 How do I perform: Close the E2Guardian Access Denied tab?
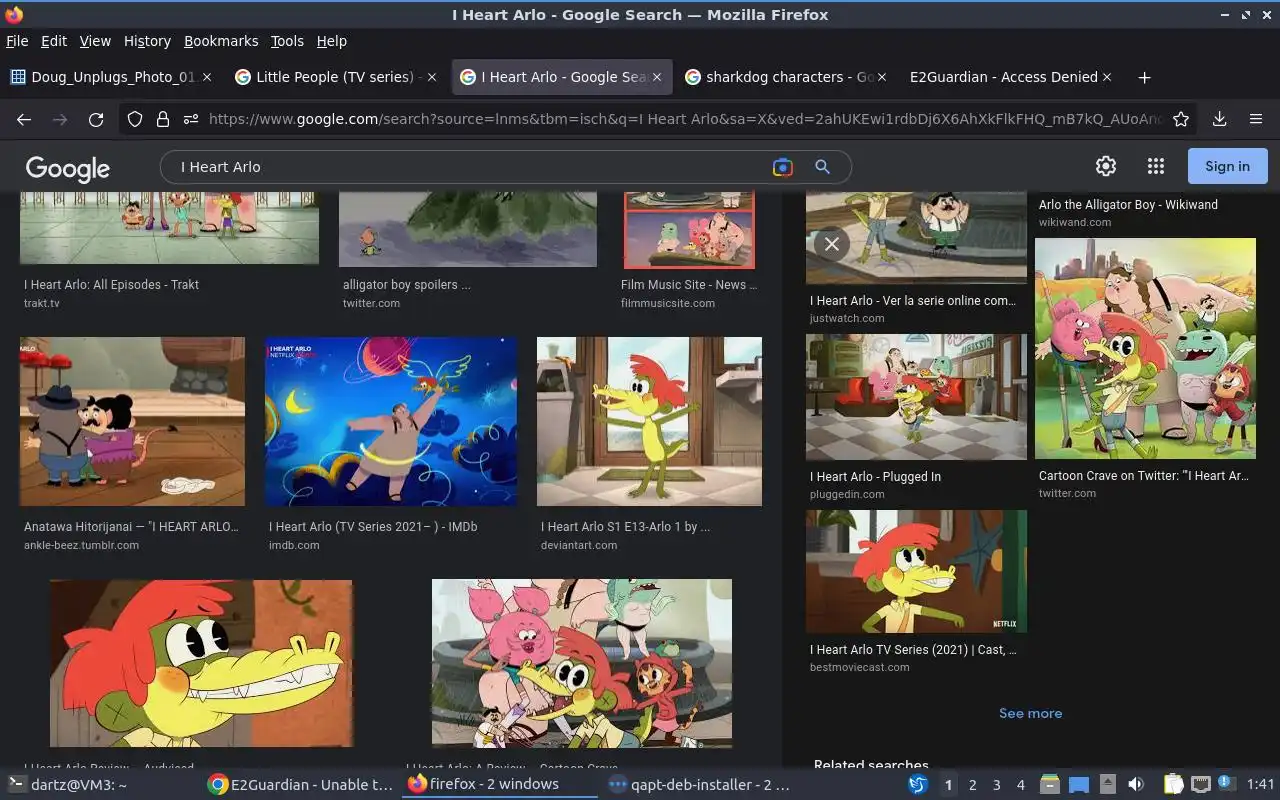pos(1108,77)
